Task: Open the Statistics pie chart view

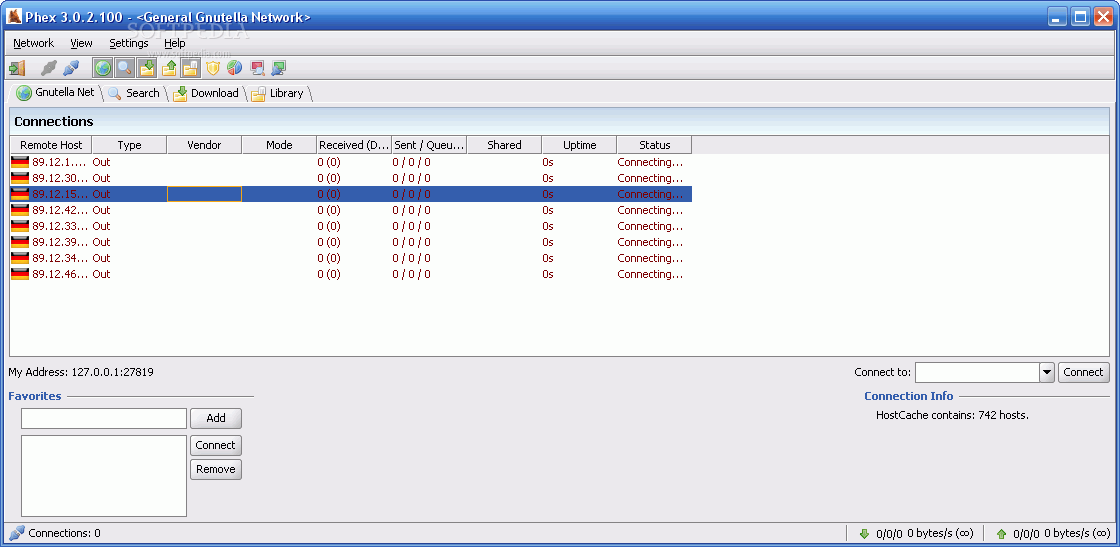Action: coord(234,69)
